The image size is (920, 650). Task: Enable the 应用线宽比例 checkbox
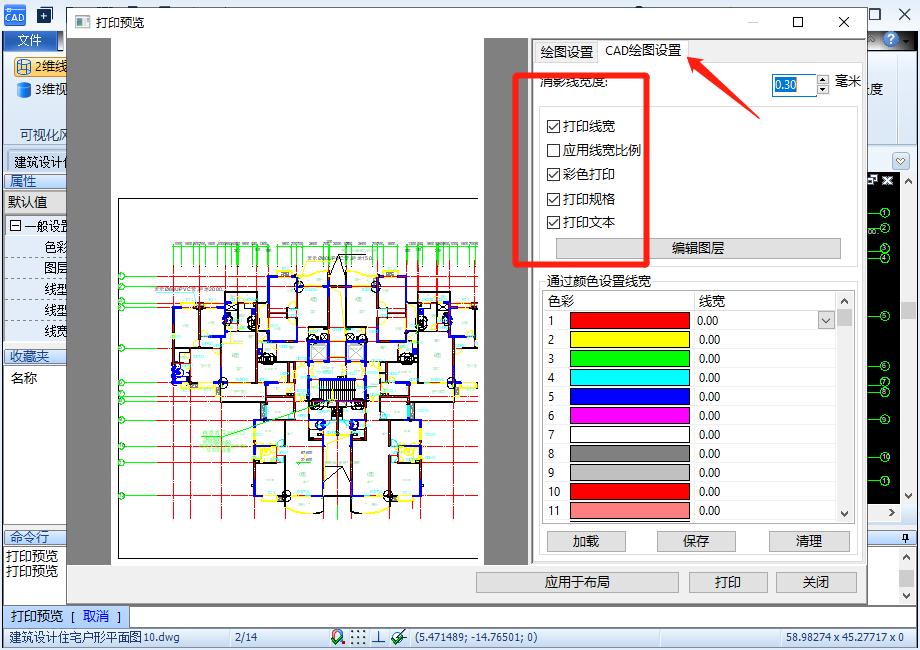click(553, 151)
